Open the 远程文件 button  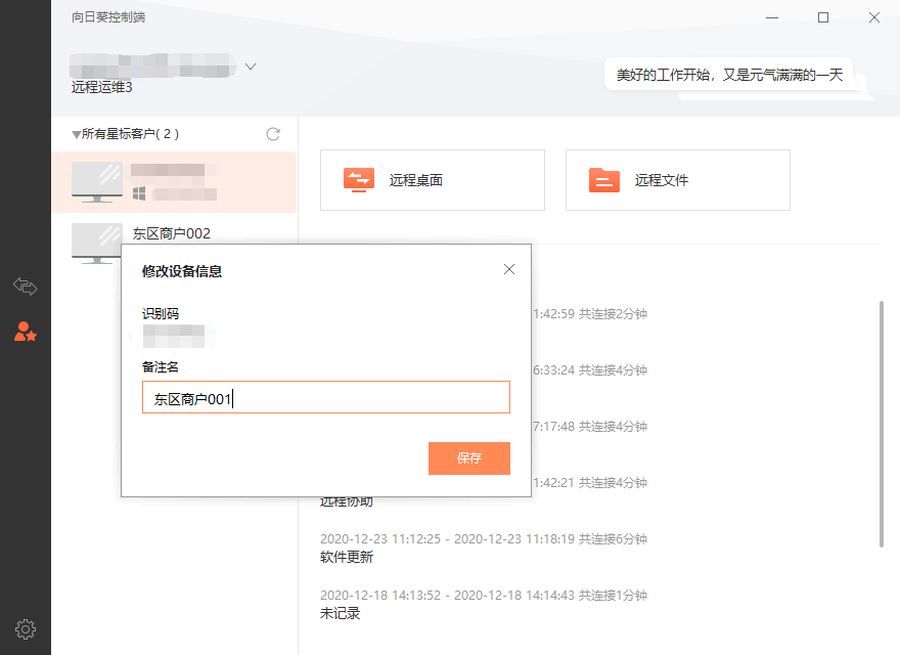(677, 180)
